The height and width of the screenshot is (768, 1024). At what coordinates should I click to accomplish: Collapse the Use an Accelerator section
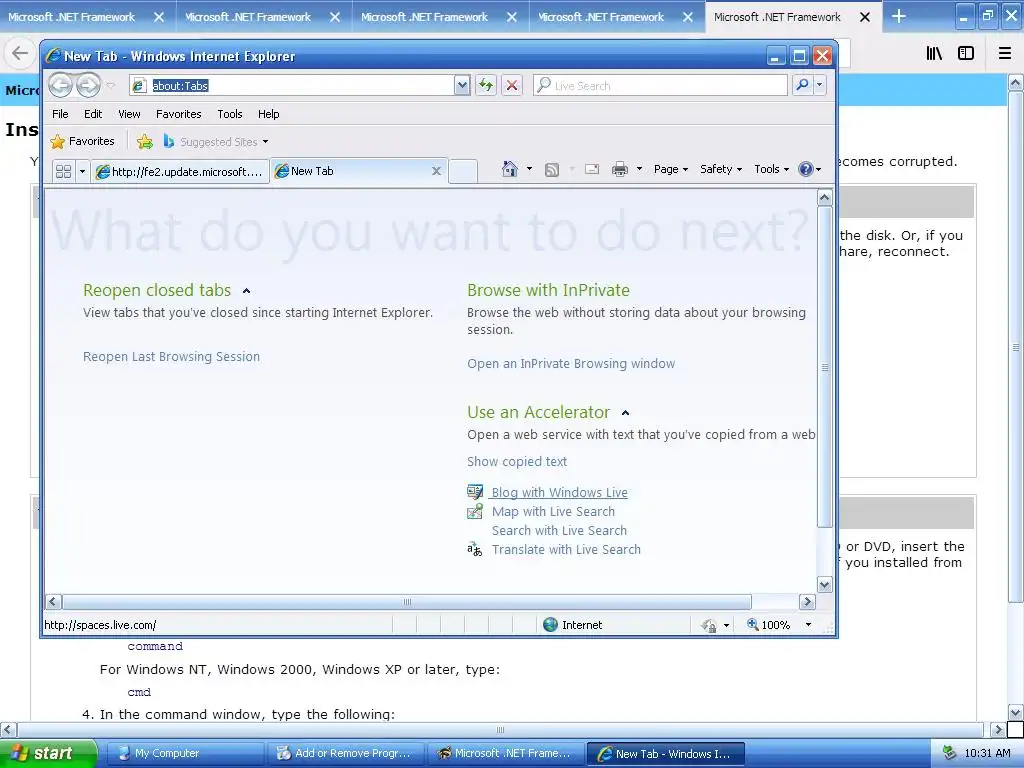pyautogui.click(x=625, y=413)
